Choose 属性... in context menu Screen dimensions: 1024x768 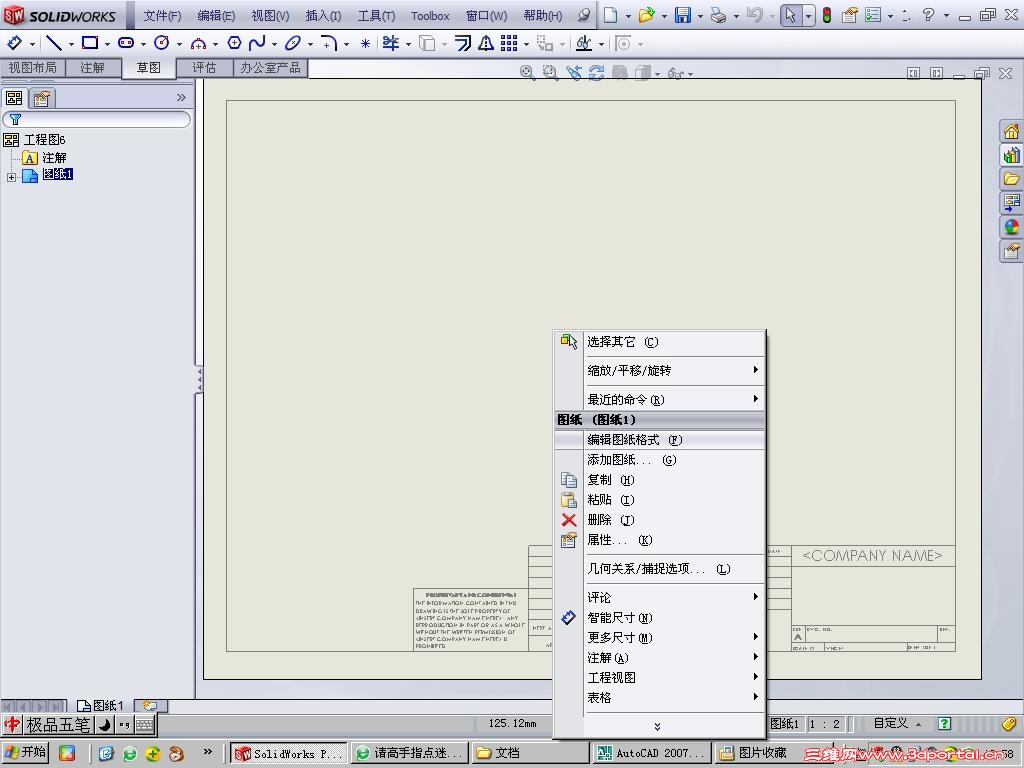click(x=659, y=540)
